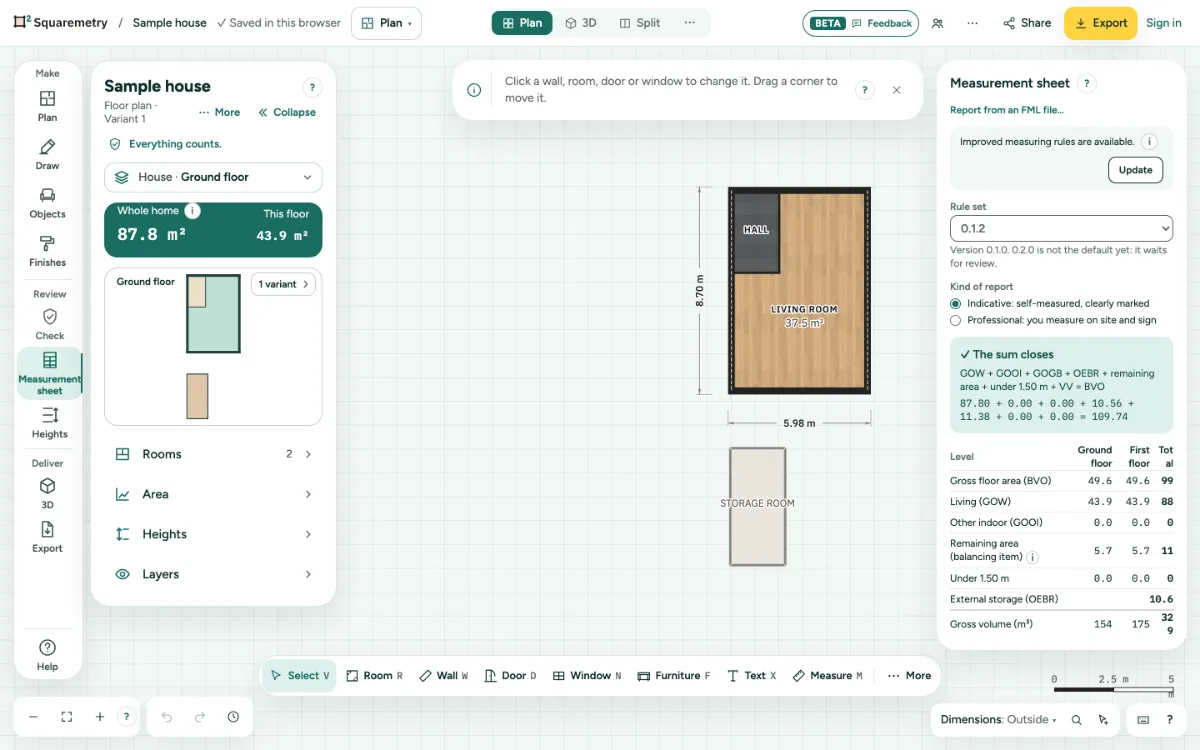Open the keyboard shortcuts icon
The width and height of the screenshot is (1200, 750).
pos(1143,719)
